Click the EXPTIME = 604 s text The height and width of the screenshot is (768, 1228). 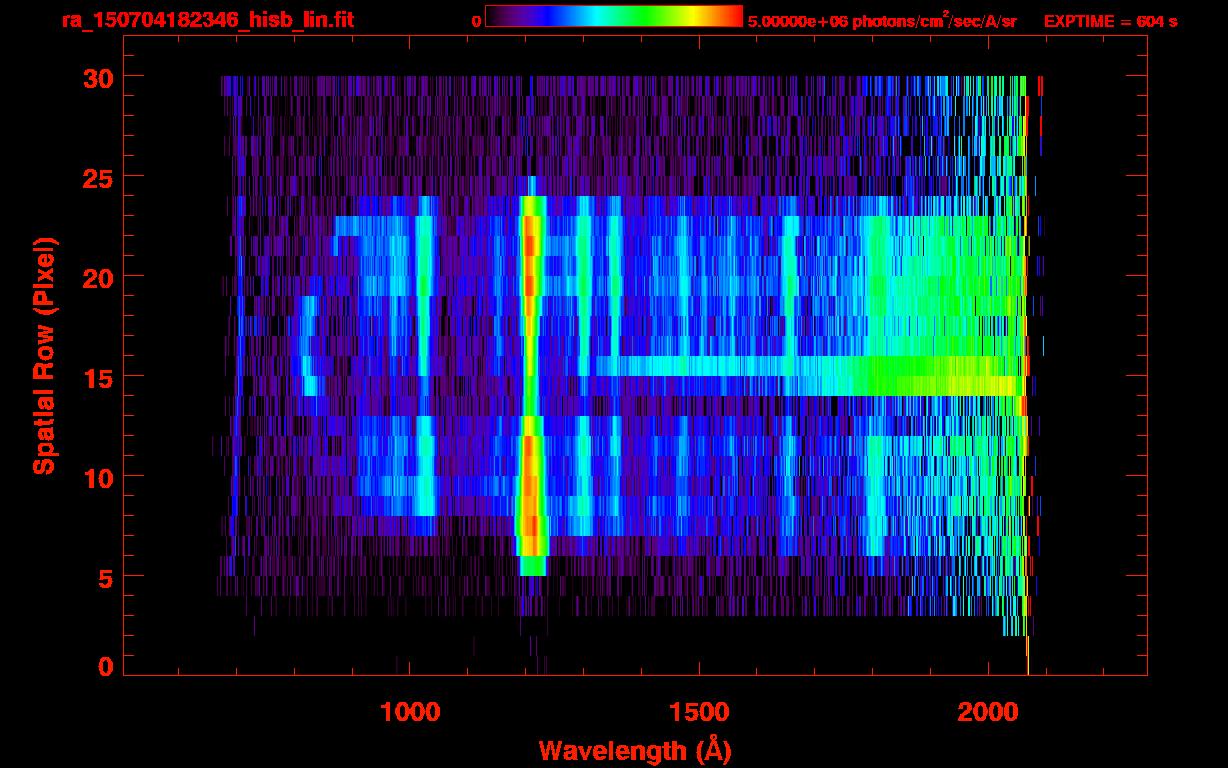1110,20
